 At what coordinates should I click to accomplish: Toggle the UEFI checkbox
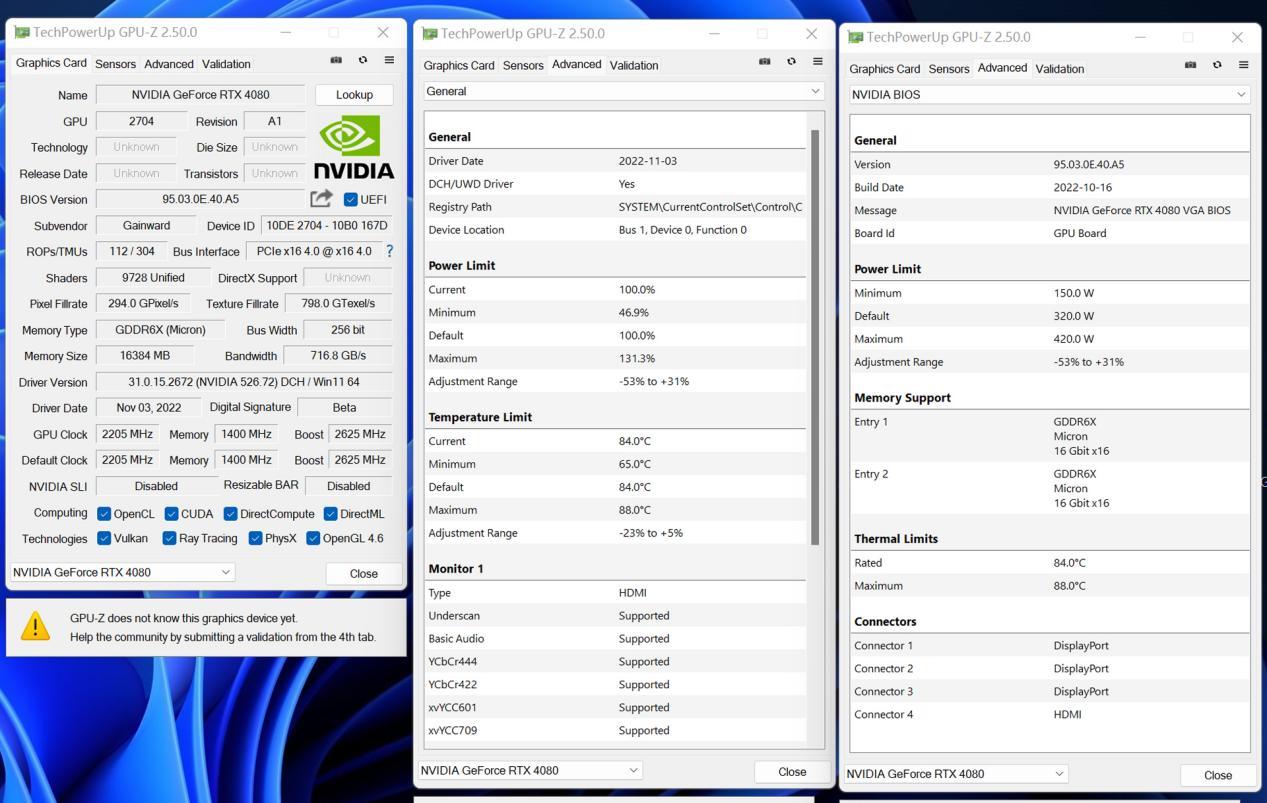[x=352, y=199]
